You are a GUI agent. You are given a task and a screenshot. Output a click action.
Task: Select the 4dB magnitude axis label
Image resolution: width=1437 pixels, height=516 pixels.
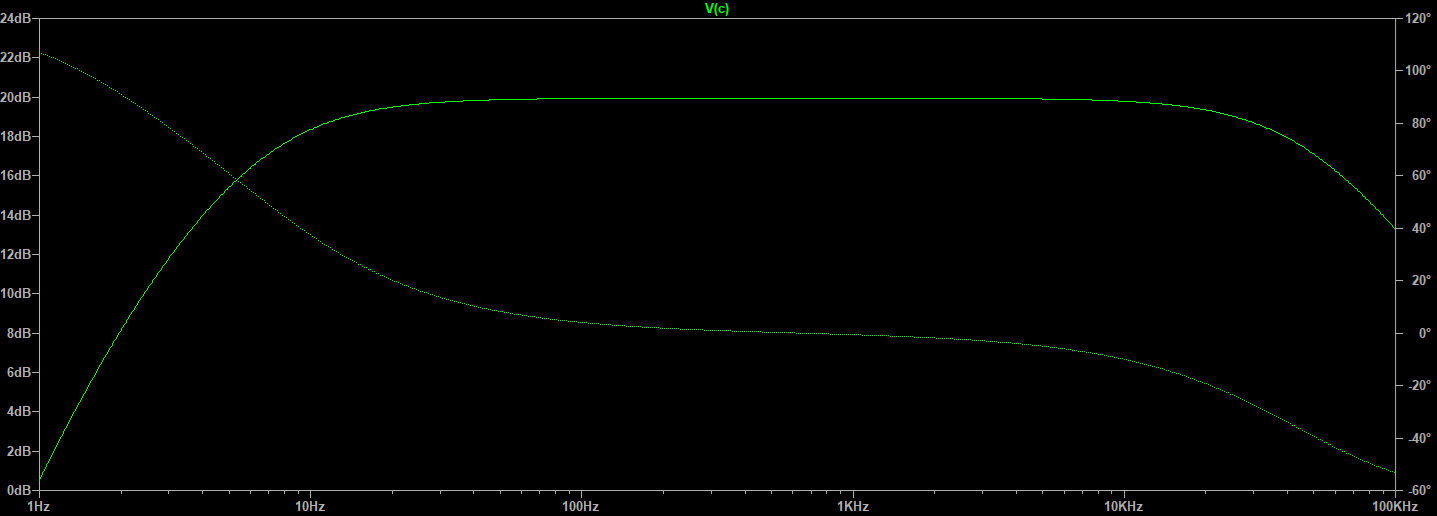point(19,412)
